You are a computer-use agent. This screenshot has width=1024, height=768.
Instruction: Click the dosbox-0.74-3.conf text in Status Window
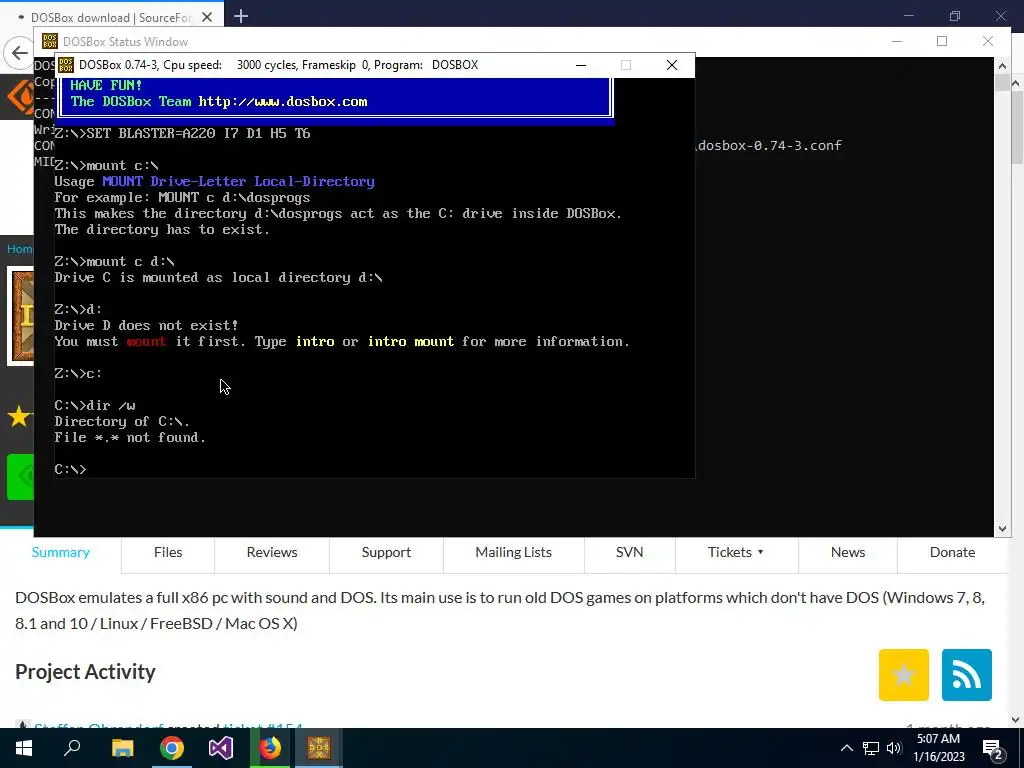770,146
